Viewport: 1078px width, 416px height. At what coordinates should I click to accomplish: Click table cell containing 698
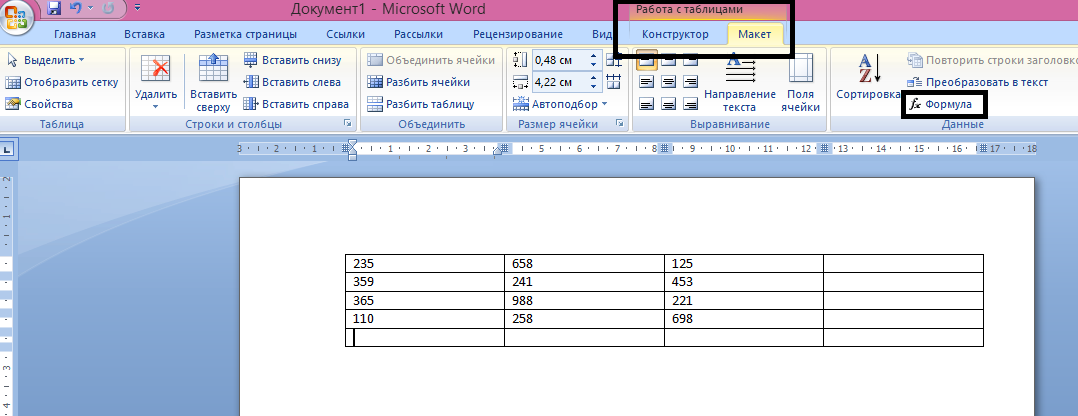coord(744,319)
